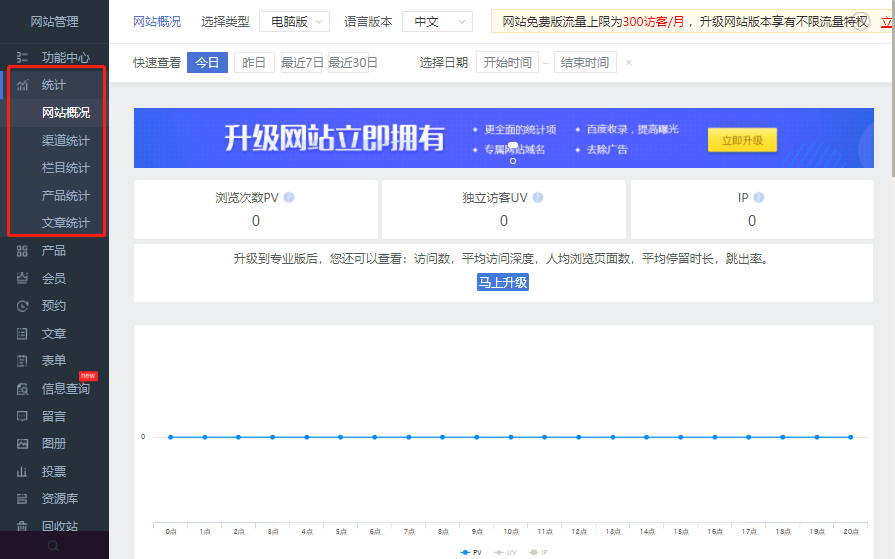Open 渠道统计 submenu item
This screenshot has width=895, height=559.
(66, 140)
